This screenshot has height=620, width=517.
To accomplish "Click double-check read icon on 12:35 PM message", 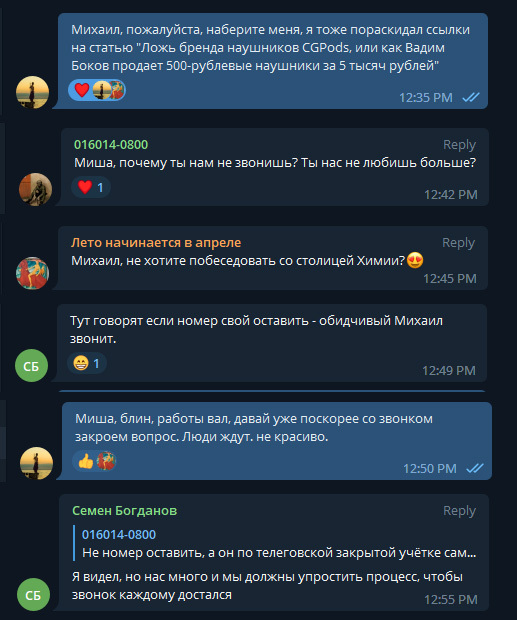I will tap(471, 97).
